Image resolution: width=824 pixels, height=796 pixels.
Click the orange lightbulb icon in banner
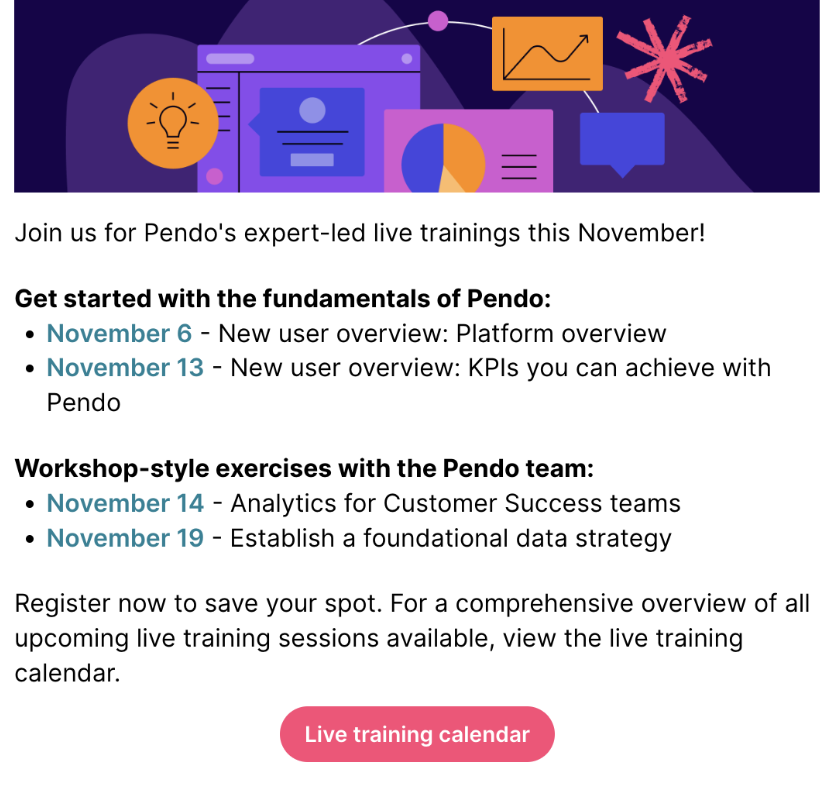[x=173, y=123]
